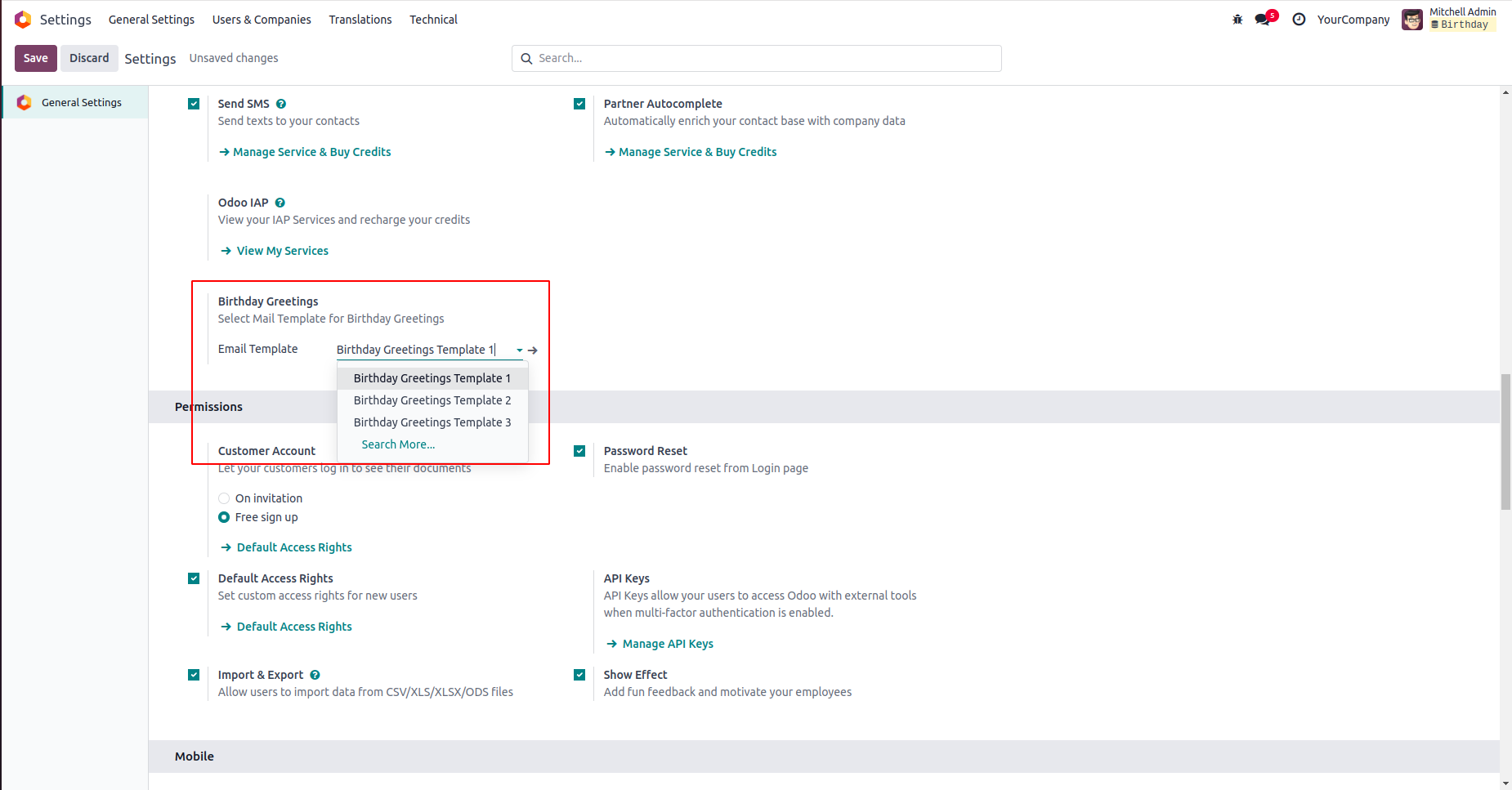
Task: Open the conversations chat icon
Action: coord(1264,20)
